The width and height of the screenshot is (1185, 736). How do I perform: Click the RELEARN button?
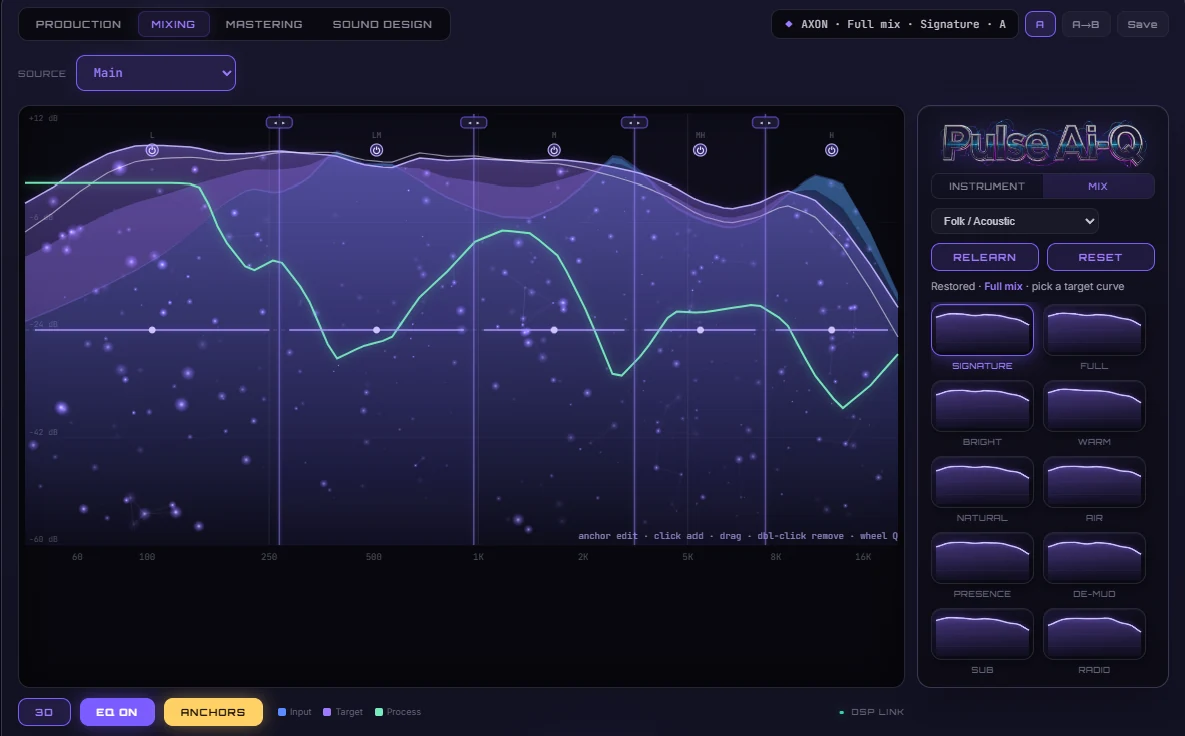[x=985, y=257]
